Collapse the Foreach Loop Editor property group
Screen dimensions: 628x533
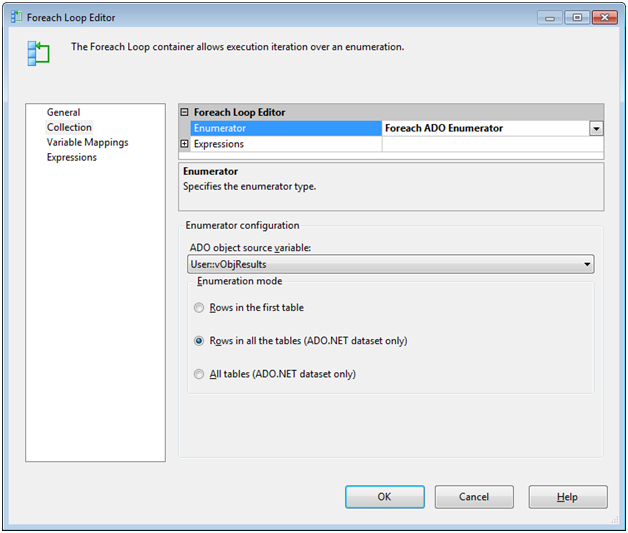184,113
